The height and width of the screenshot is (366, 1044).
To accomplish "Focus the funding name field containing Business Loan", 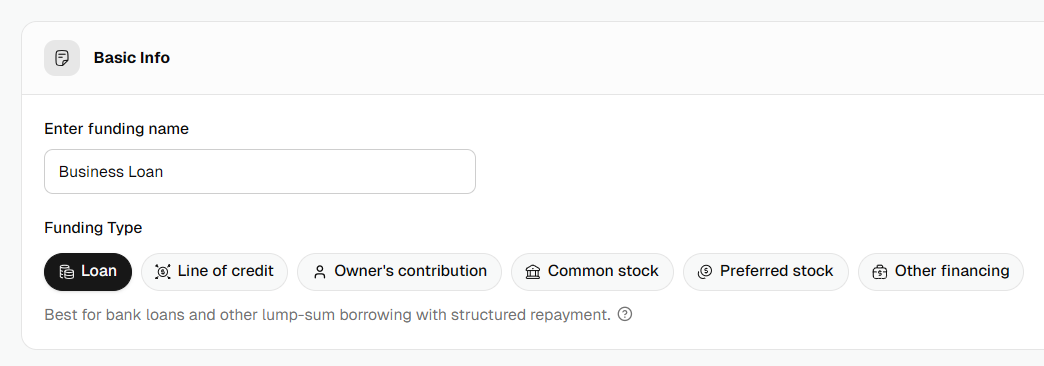I will point(260,172).
